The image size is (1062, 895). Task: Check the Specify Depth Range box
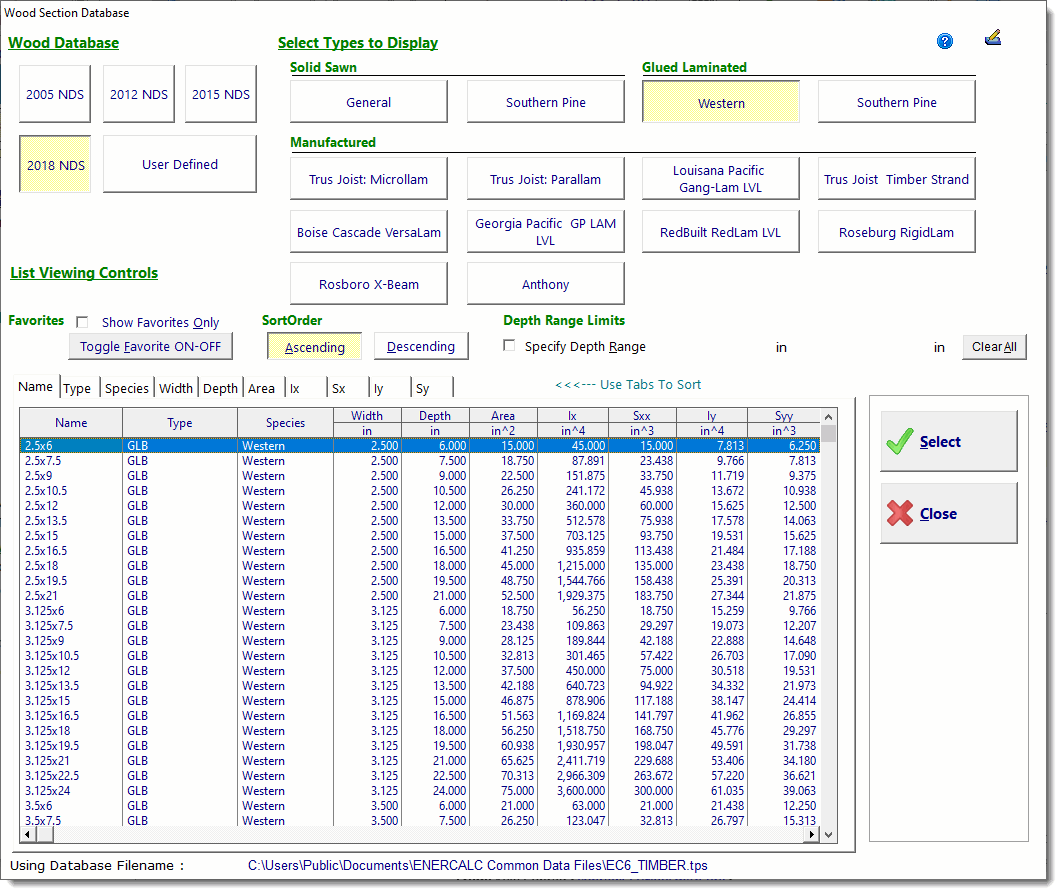click(510, 346)
